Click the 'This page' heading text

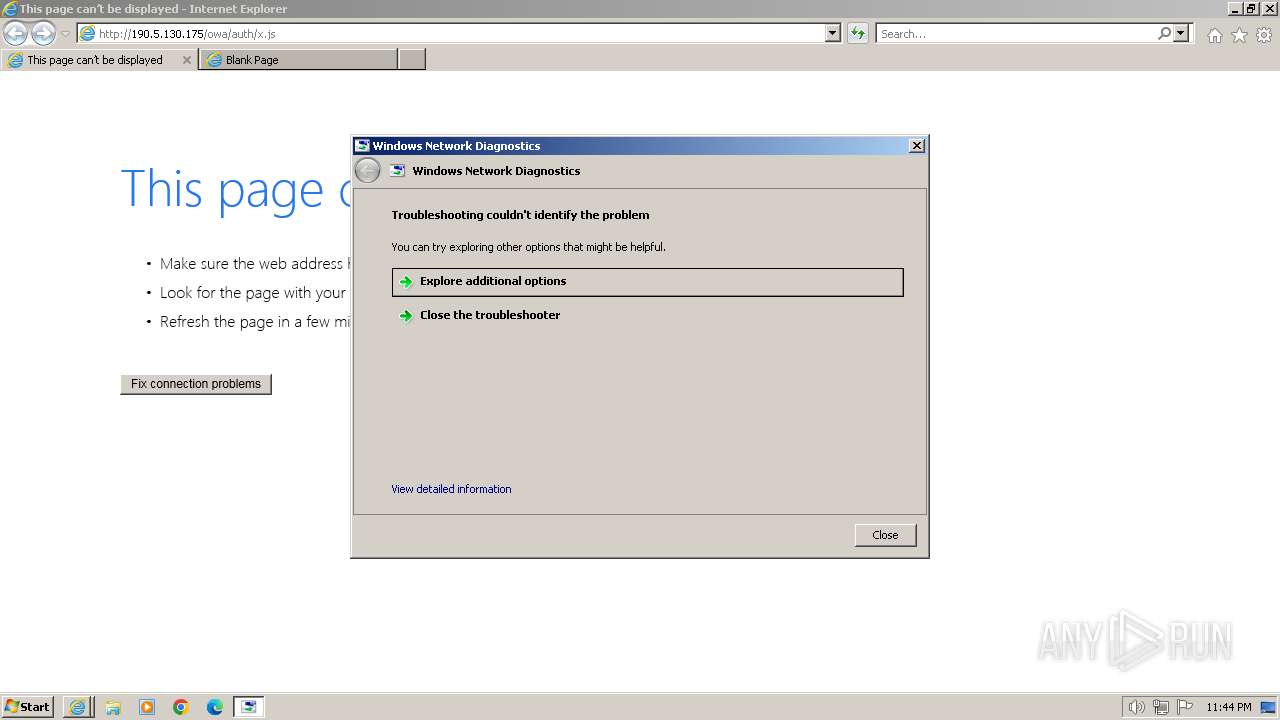click(222, 190)
